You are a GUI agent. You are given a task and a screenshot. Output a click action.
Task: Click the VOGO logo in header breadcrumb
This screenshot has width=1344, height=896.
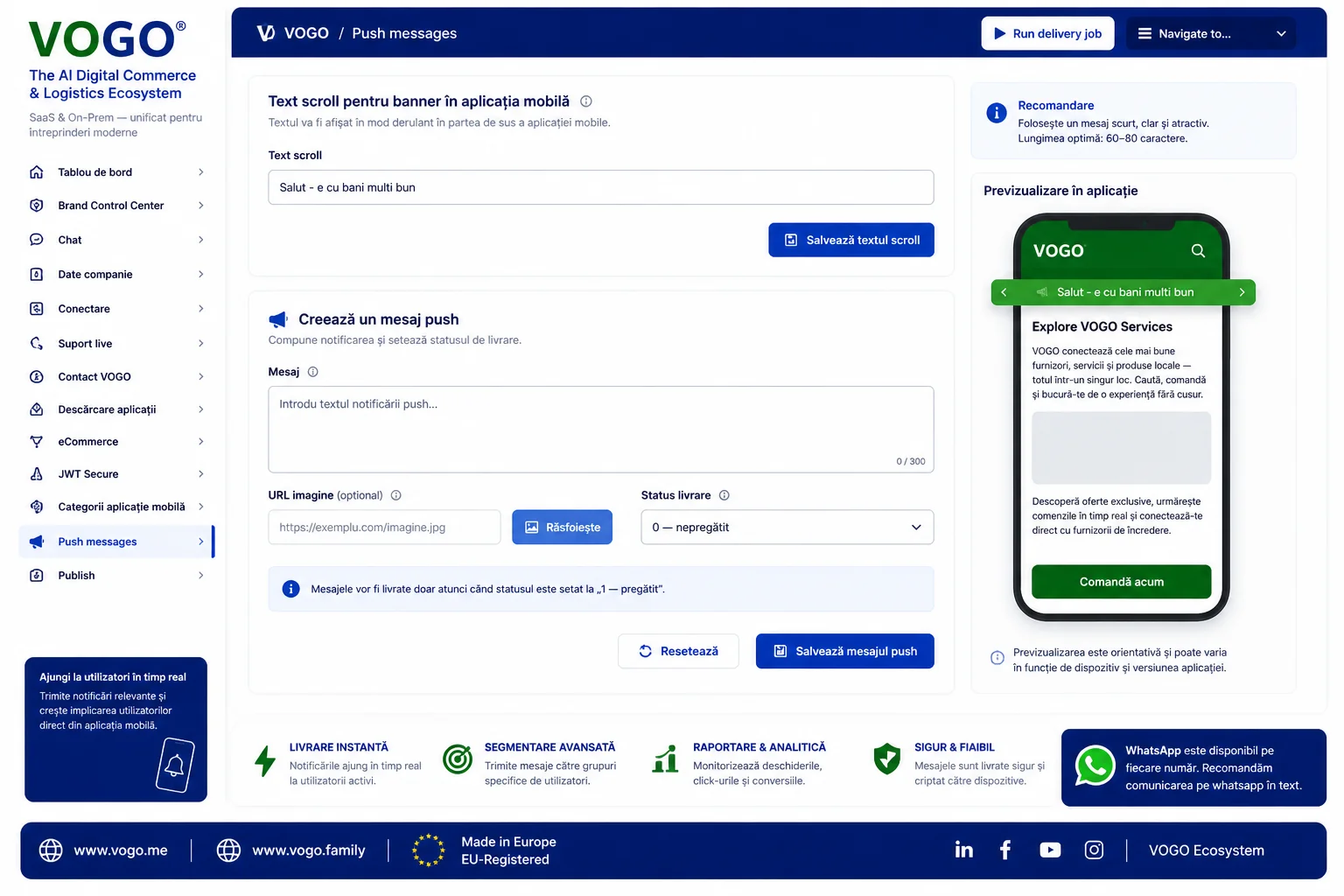tap(266, 33)
